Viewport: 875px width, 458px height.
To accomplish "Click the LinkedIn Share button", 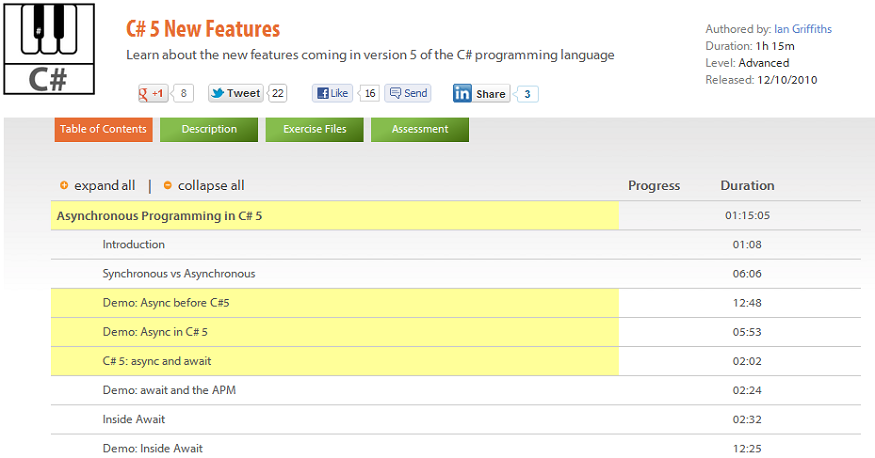I will point(481,94).
